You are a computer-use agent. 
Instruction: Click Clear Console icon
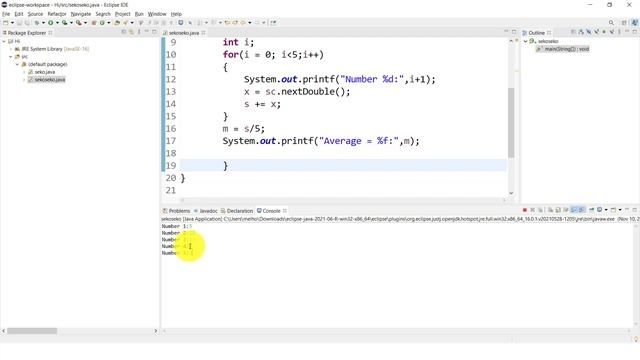550,210
